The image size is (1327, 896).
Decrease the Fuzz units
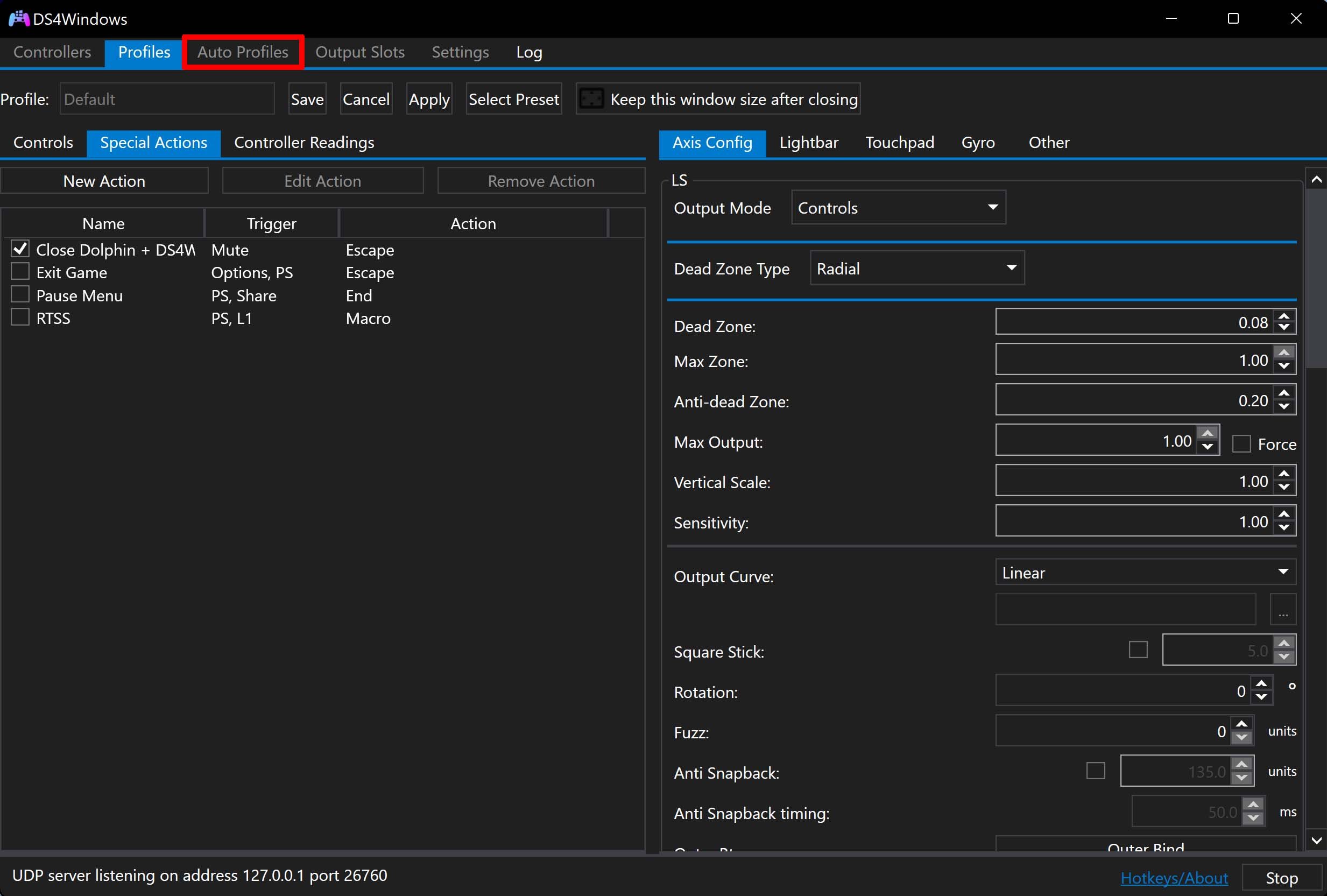1241,737
